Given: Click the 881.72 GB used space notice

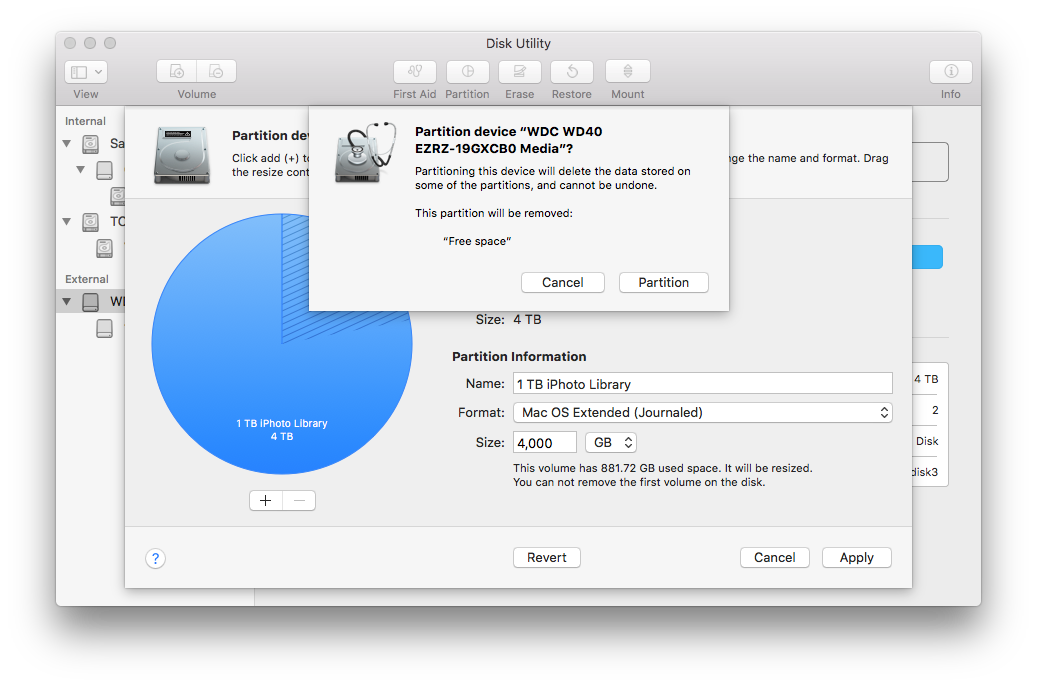Looking at the screenshot, I should (x=663, y=468).
